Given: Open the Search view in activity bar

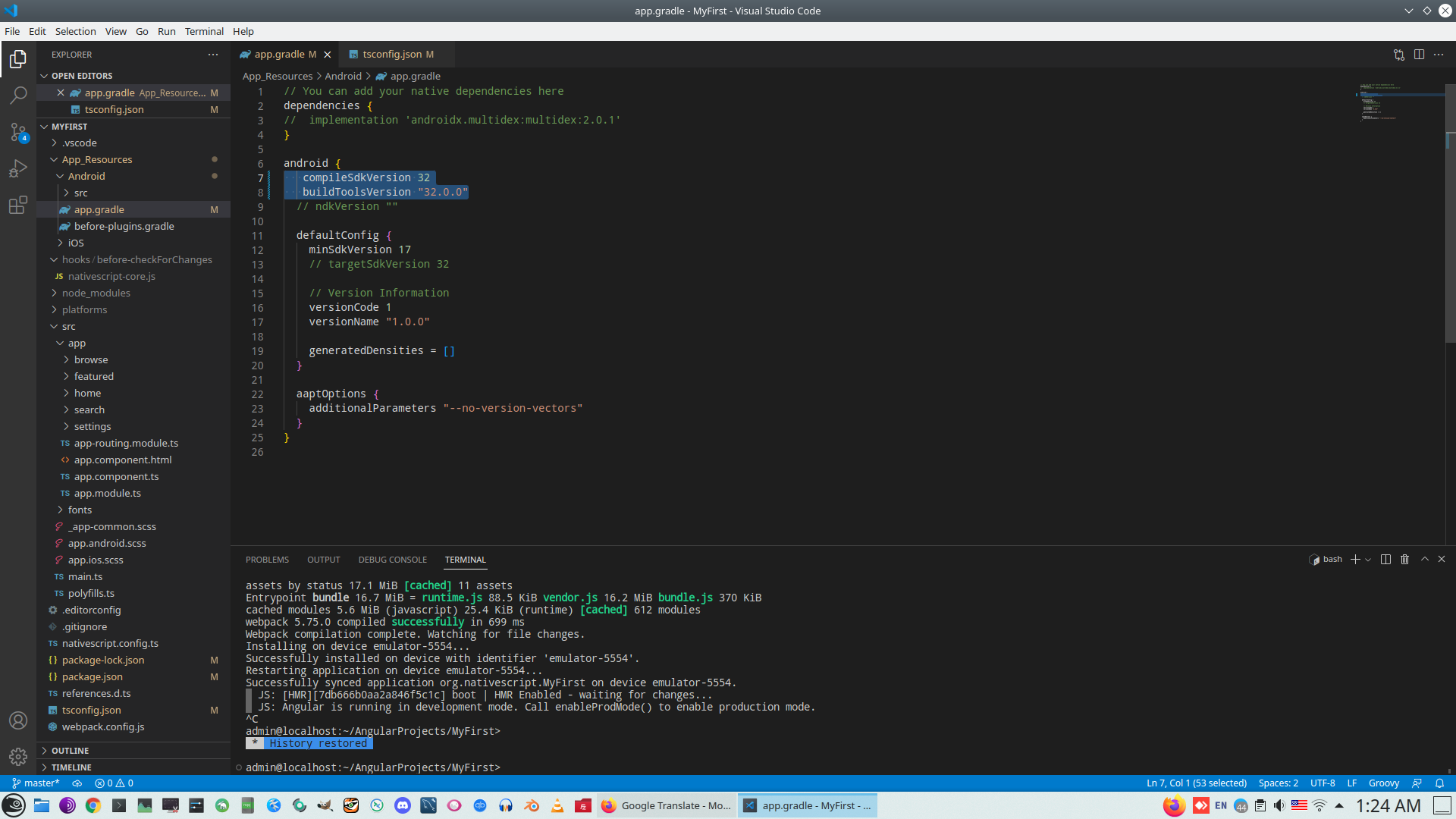Looking at the screenshot, I should pyautogui.click(x=18, y=96).
